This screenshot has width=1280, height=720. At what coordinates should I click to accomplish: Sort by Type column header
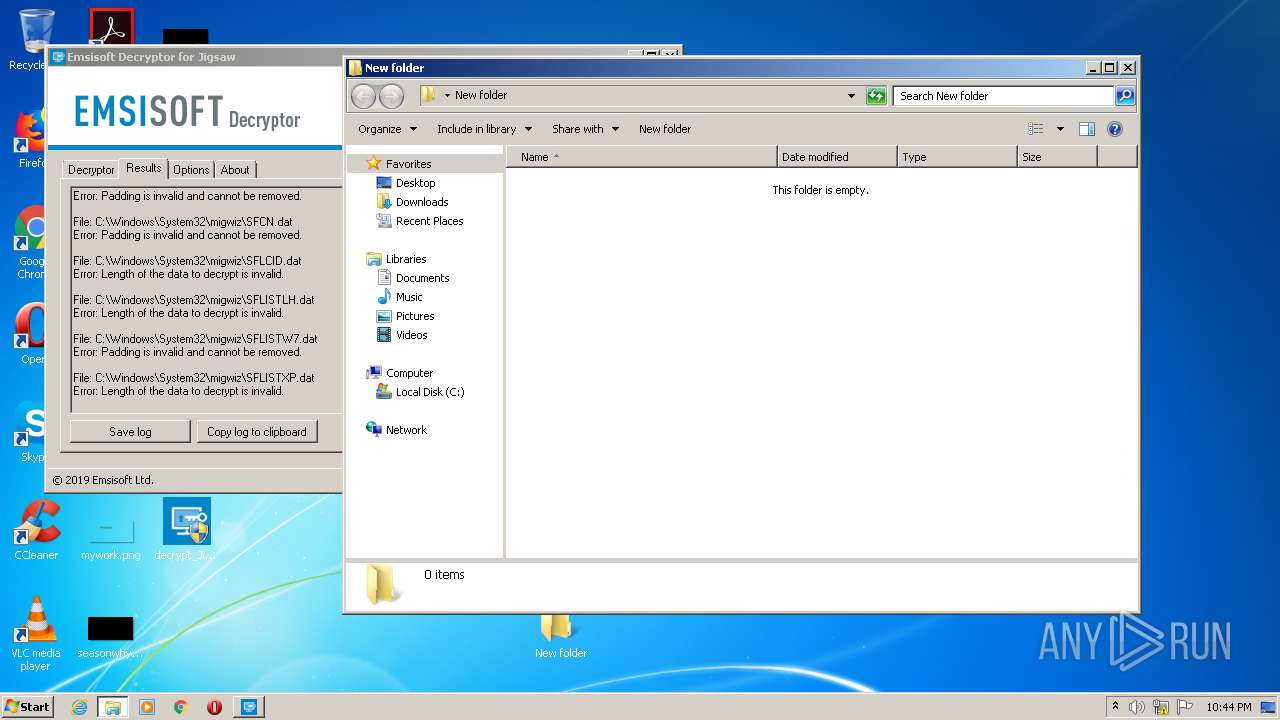pyautogui.click(x=957, y=157)
